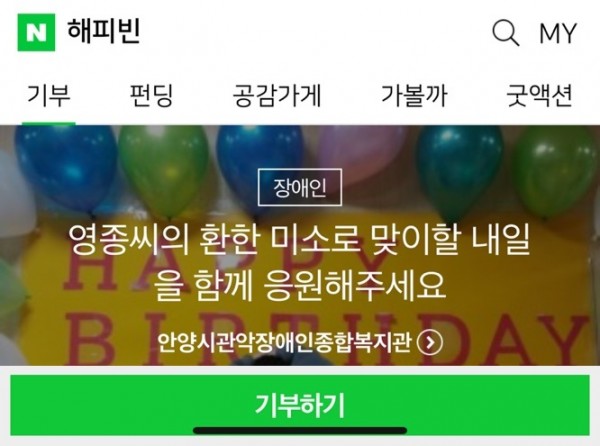
Task: Tap the green 기부하기 donate button
Action: click(x=300, y=405)
